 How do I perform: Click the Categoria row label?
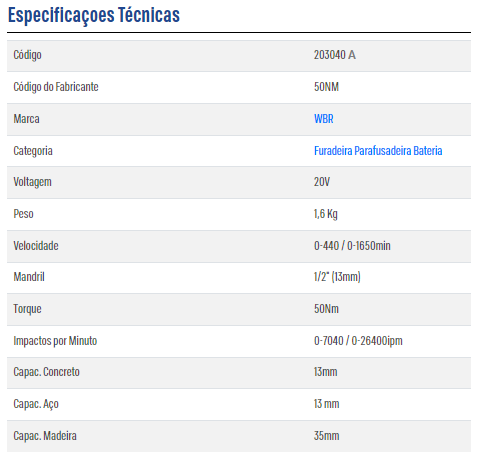point(33,151)
